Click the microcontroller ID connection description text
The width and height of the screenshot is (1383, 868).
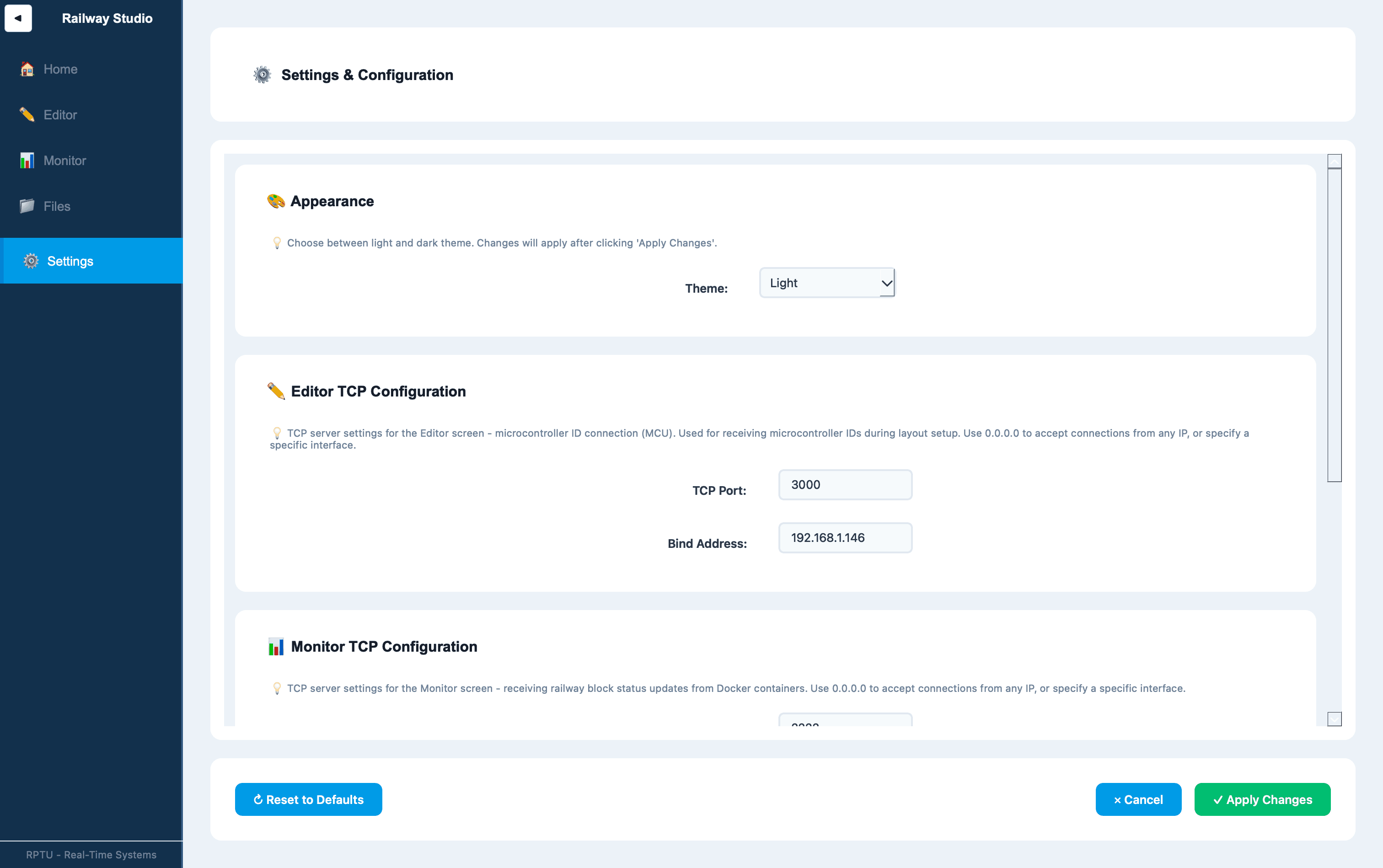[759, 439]
